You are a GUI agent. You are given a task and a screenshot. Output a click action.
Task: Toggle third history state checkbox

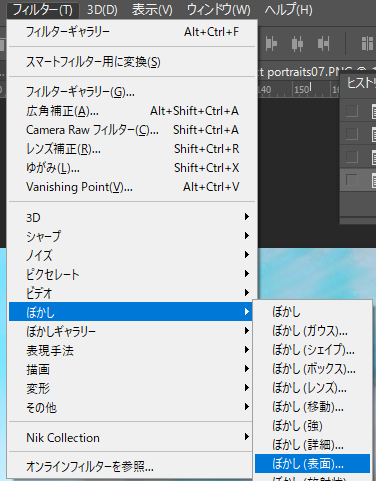352,157
